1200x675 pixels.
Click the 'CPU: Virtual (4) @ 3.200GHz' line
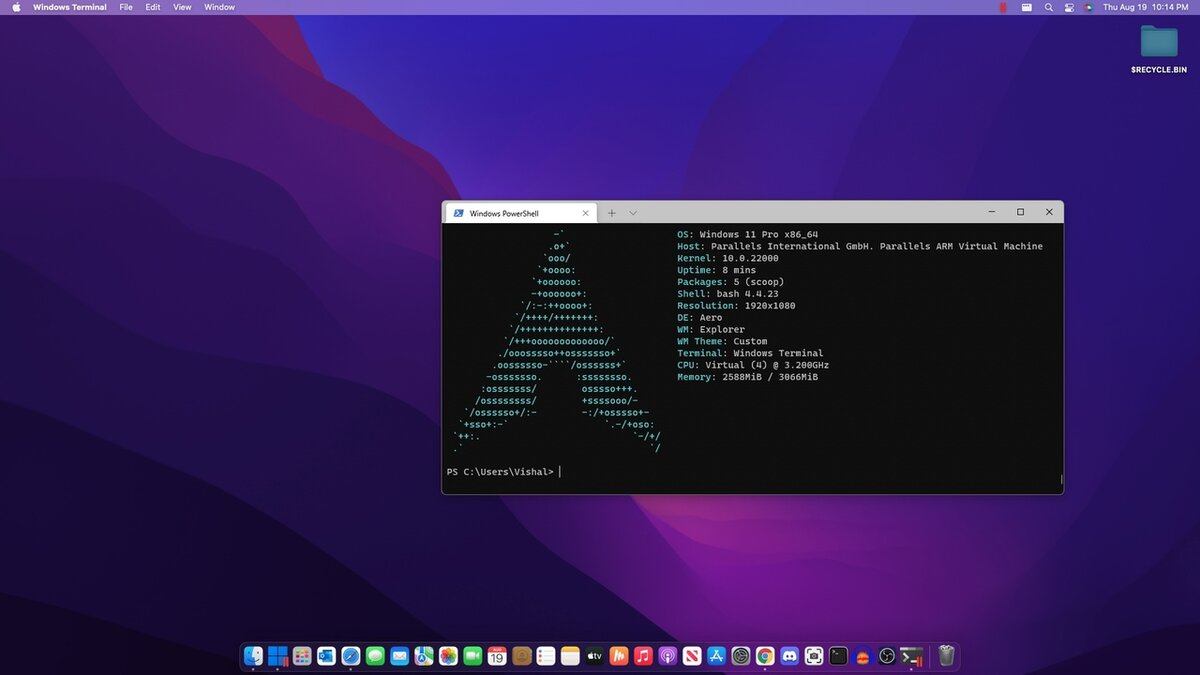(753, 365)
